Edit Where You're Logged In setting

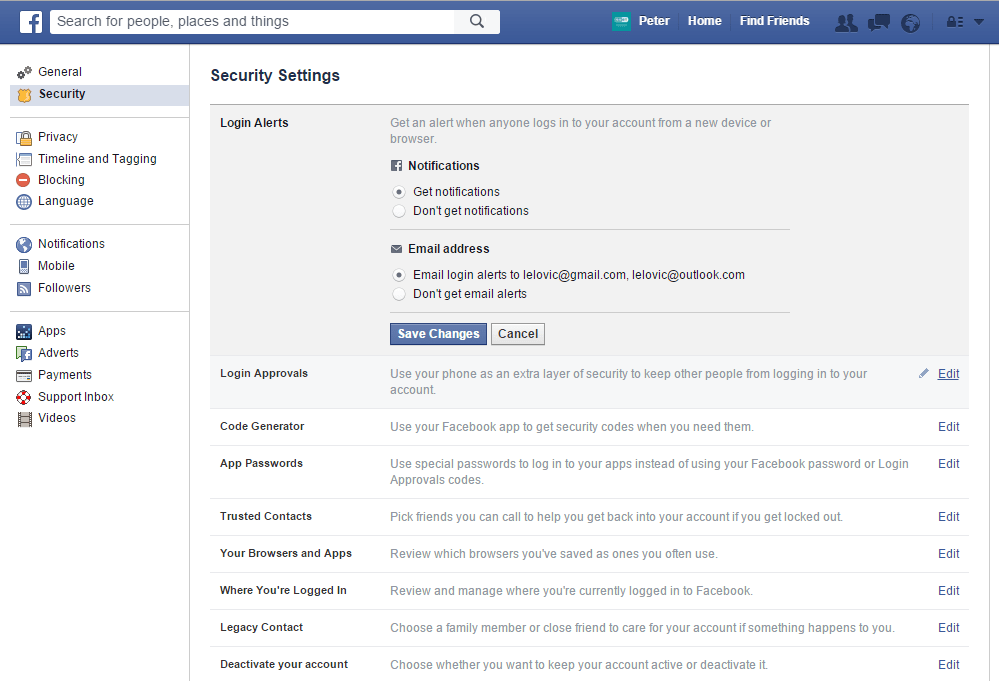click(x=948, y=591)
